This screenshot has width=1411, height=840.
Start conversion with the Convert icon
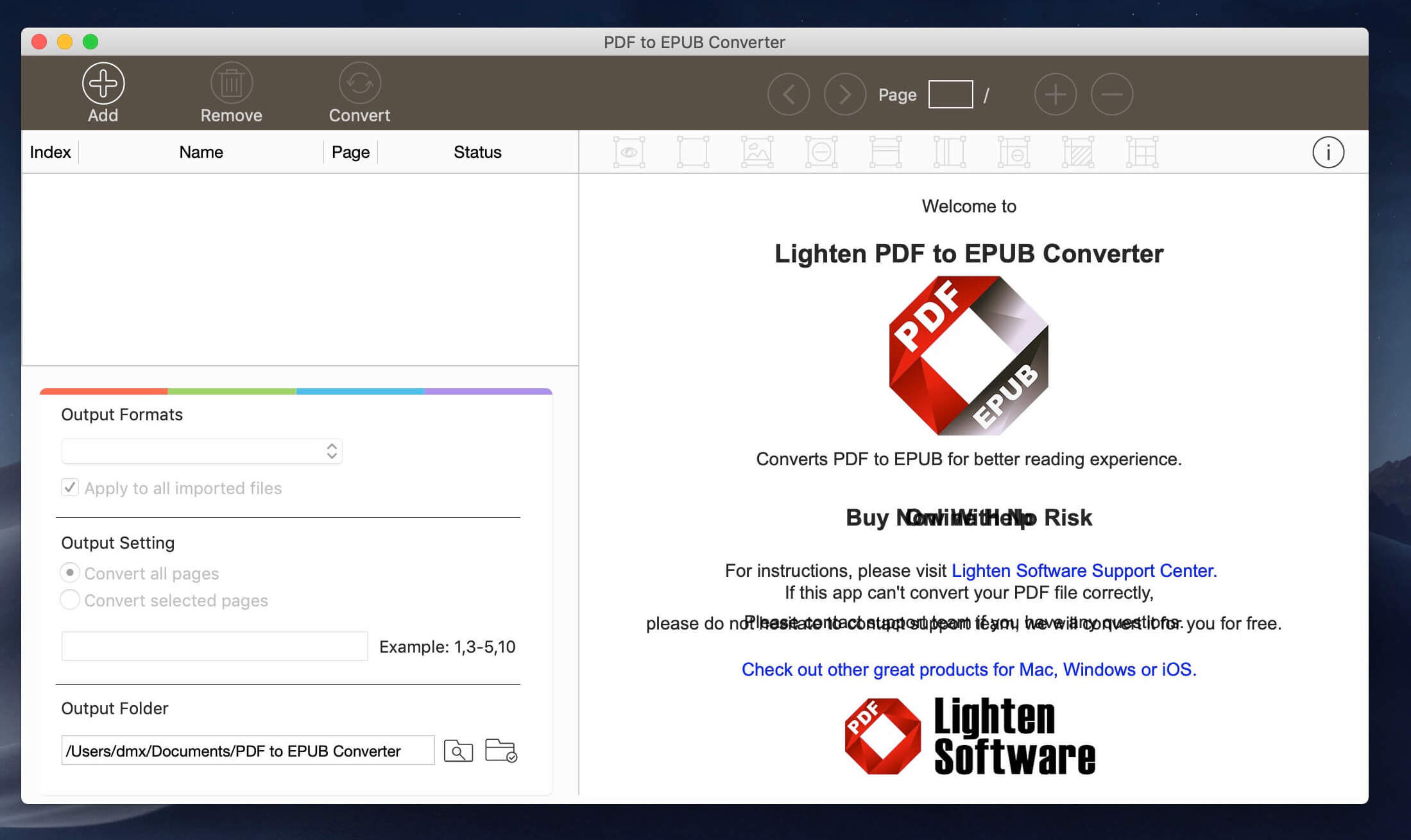click(359, 83)
